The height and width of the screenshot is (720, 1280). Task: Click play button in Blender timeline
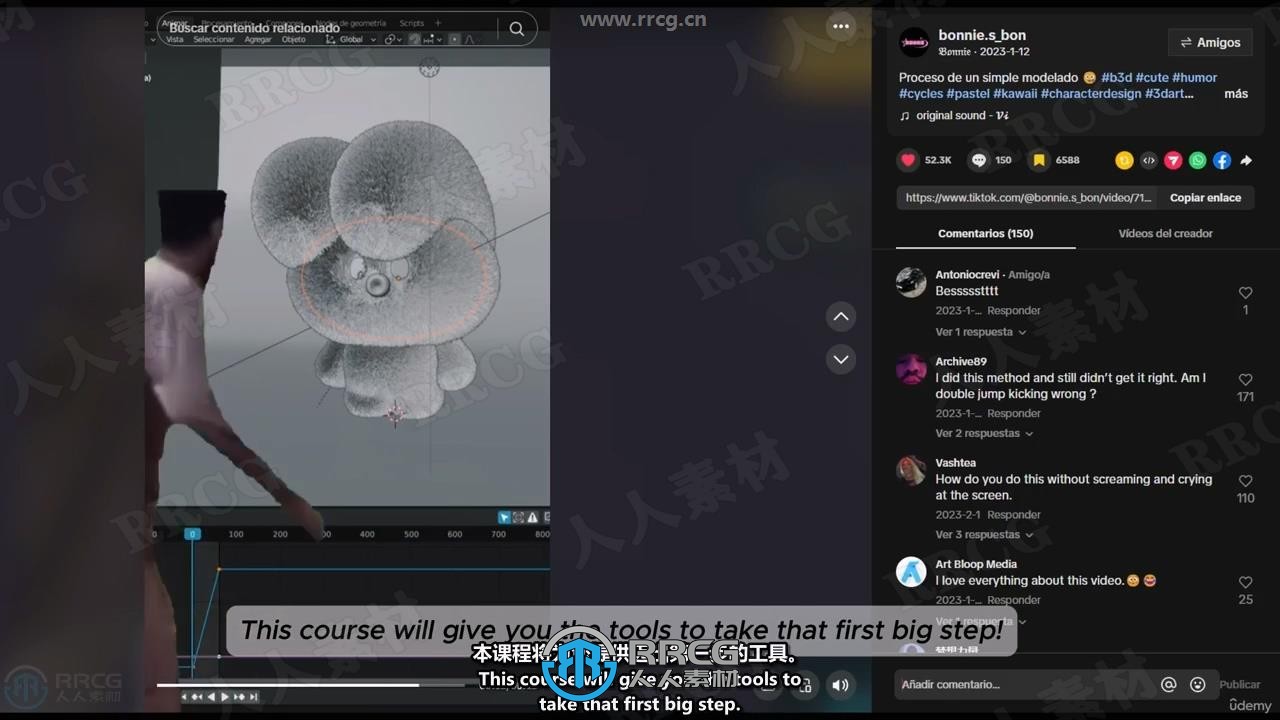tap(225, 696)
